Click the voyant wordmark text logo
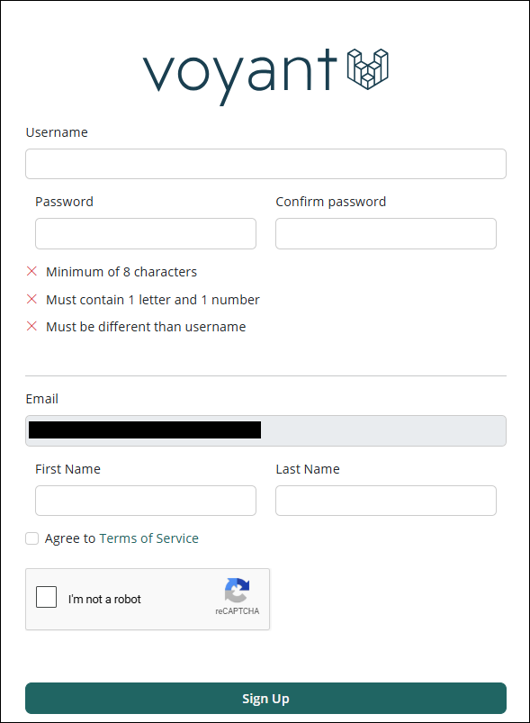This screenshot has height=723, width=530. tap(240, 76)
